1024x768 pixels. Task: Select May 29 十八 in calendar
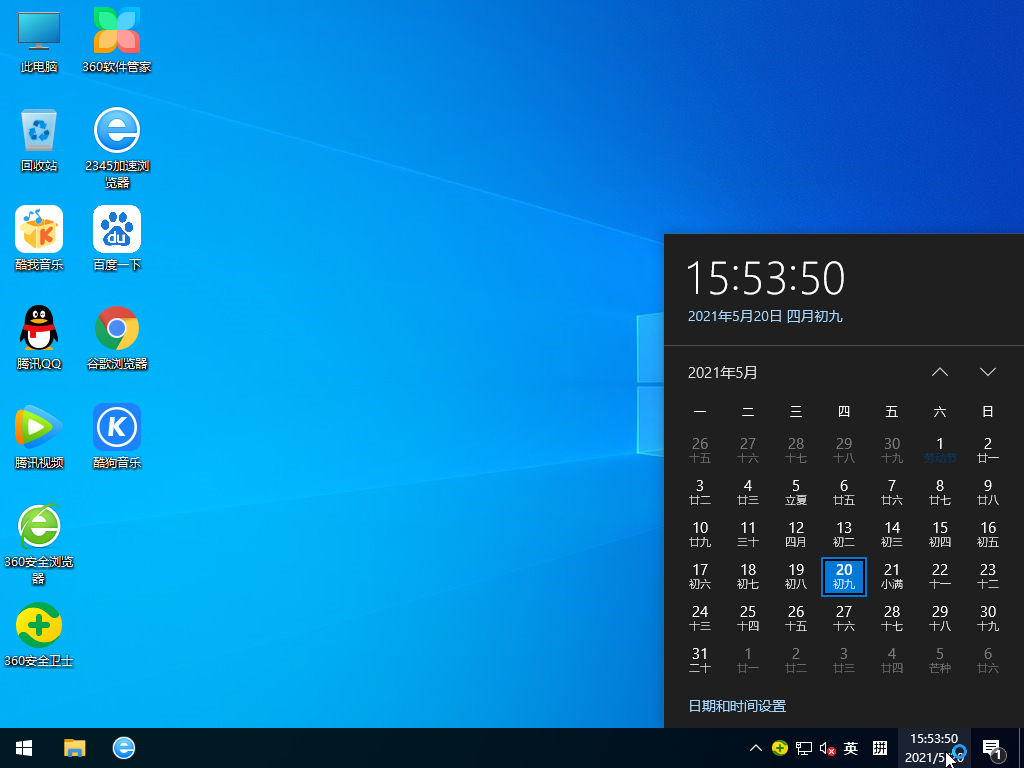click(x=940, y=618)
